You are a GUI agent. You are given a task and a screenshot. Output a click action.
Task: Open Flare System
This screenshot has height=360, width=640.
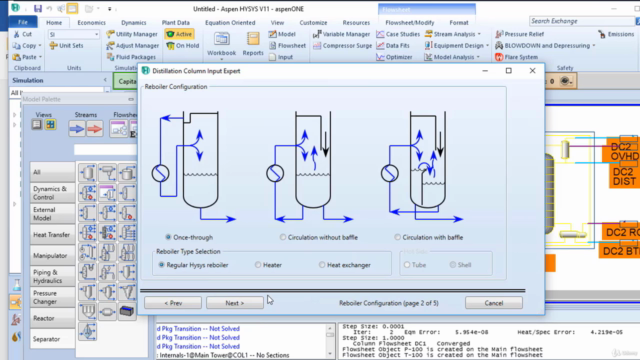(516, 57)
